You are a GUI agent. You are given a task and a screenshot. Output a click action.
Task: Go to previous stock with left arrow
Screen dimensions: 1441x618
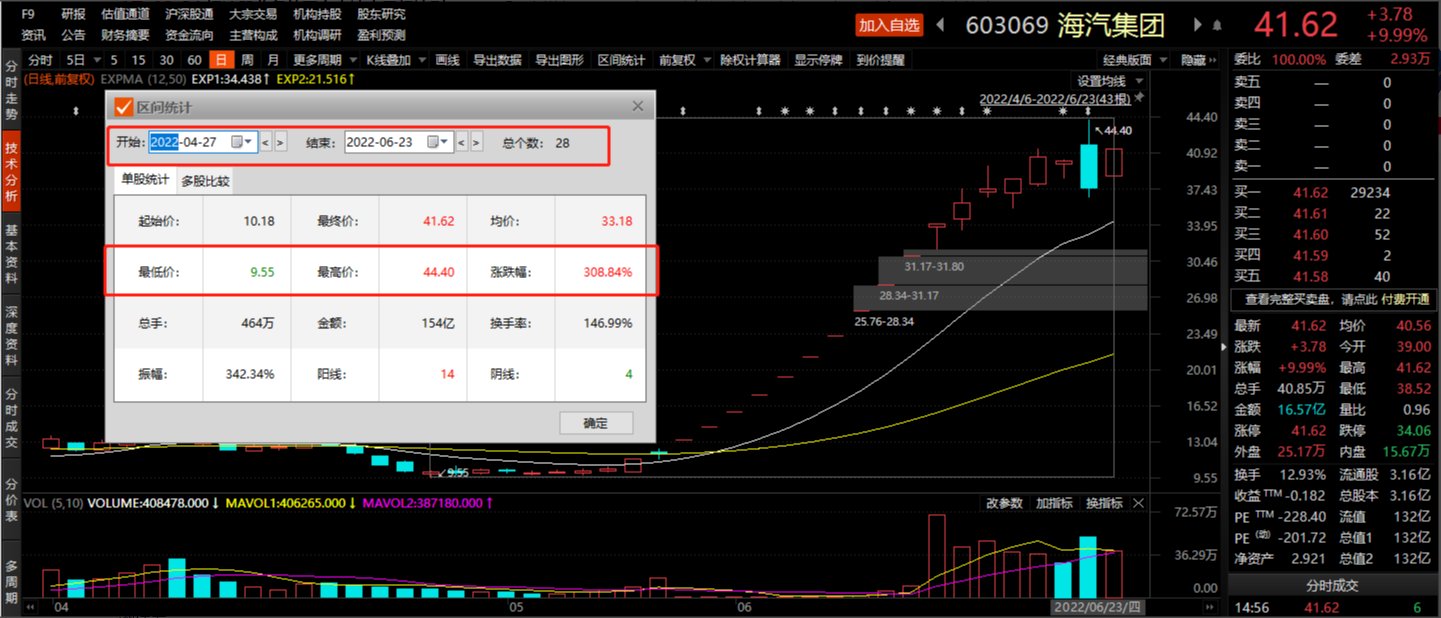click(942, 24)
